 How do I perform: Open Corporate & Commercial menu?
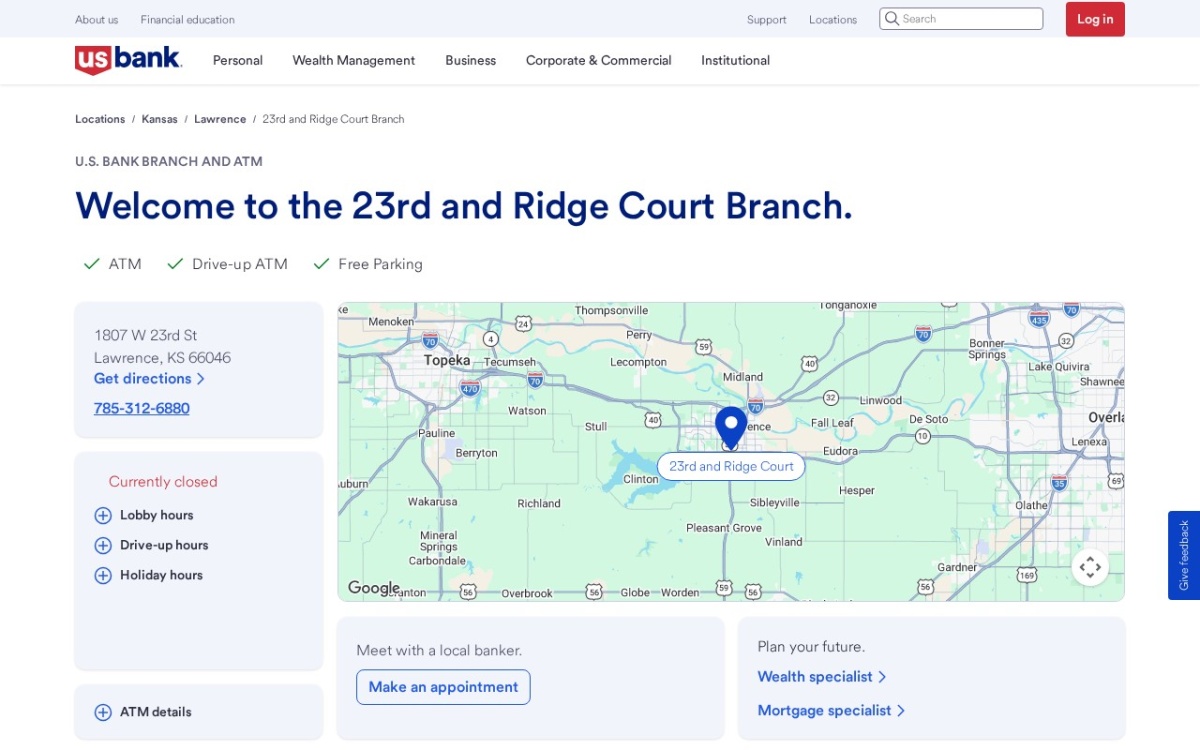tap(599, 60)
